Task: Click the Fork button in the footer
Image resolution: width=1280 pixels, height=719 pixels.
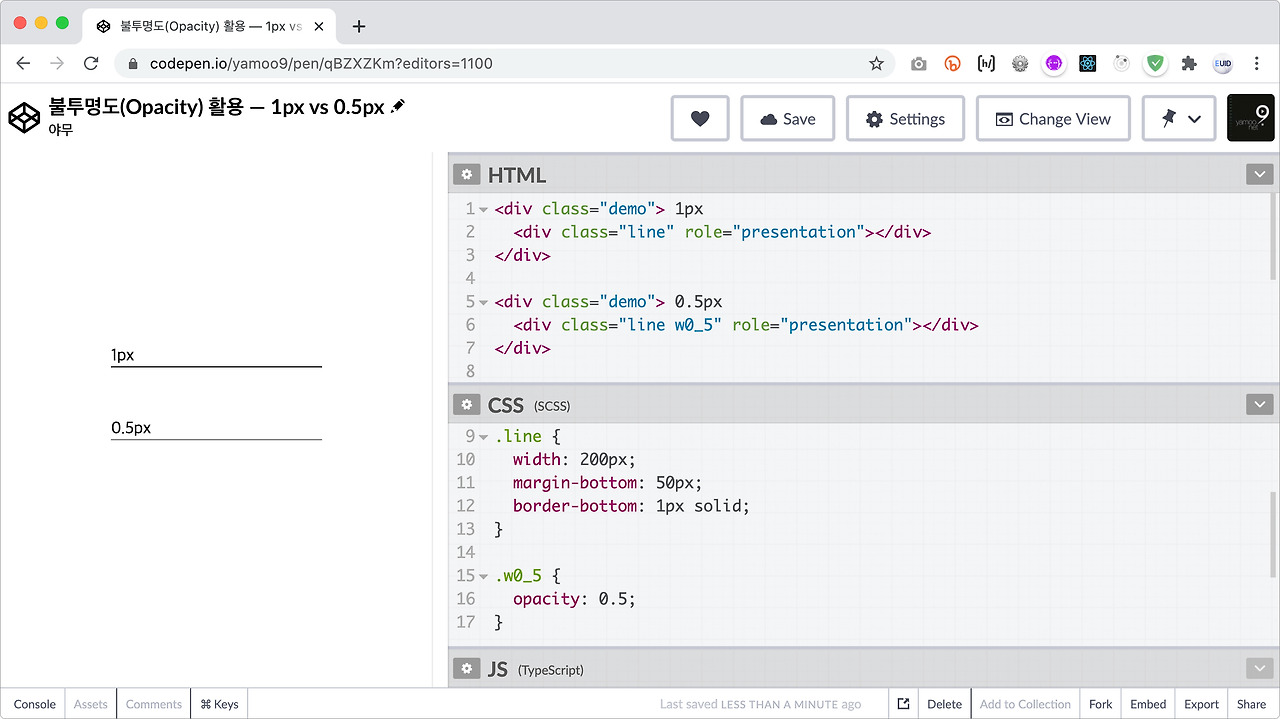Action: [1100, 704]
